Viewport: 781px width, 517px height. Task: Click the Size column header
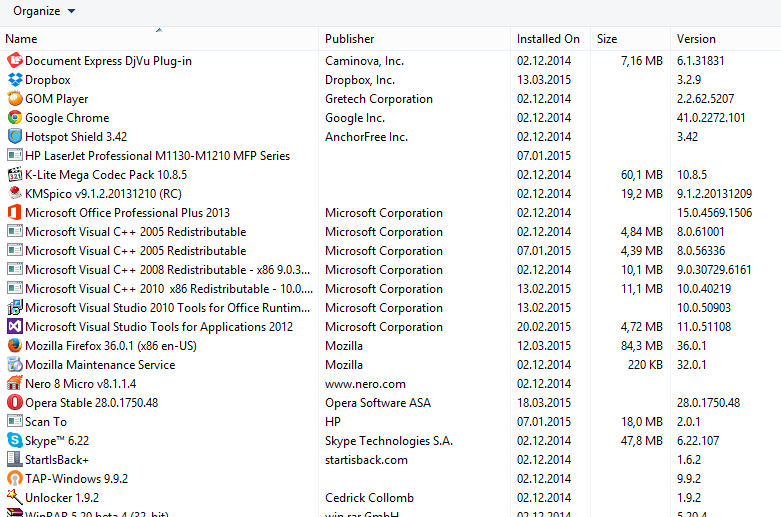(x=607, y=39)
